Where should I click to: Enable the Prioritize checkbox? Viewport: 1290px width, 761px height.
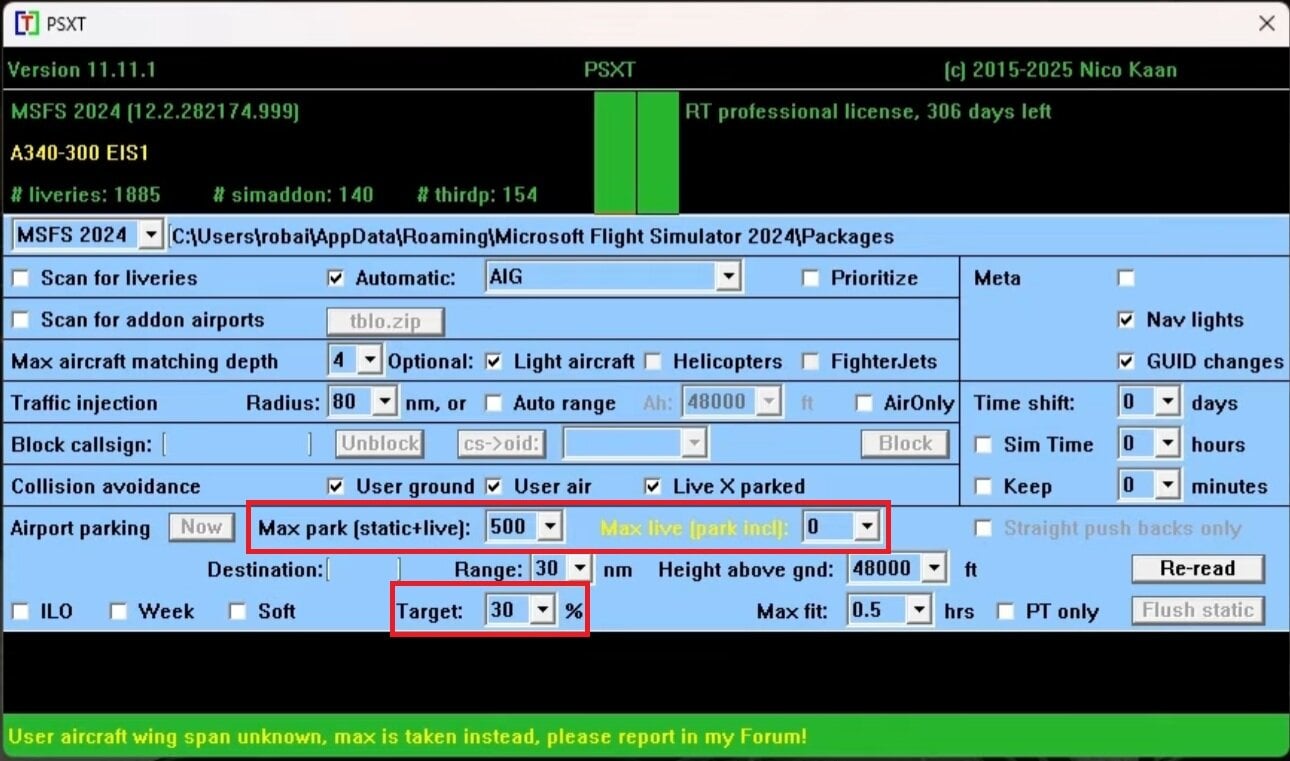pos(810,278)
